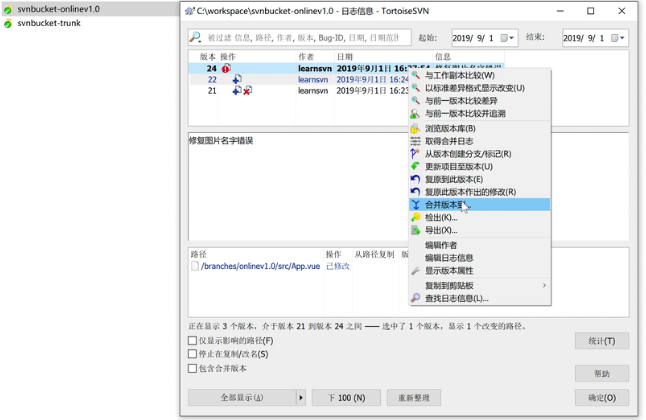Choose 编辑日志信息 from context menu
Viewport: 646px width, 420px height.
[480, 258]
